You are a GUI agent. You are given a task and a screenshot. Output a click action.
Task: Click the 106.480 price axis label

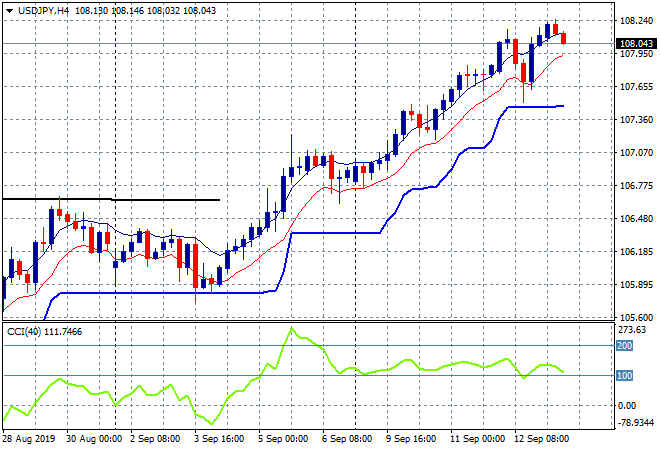pos(636,218)
